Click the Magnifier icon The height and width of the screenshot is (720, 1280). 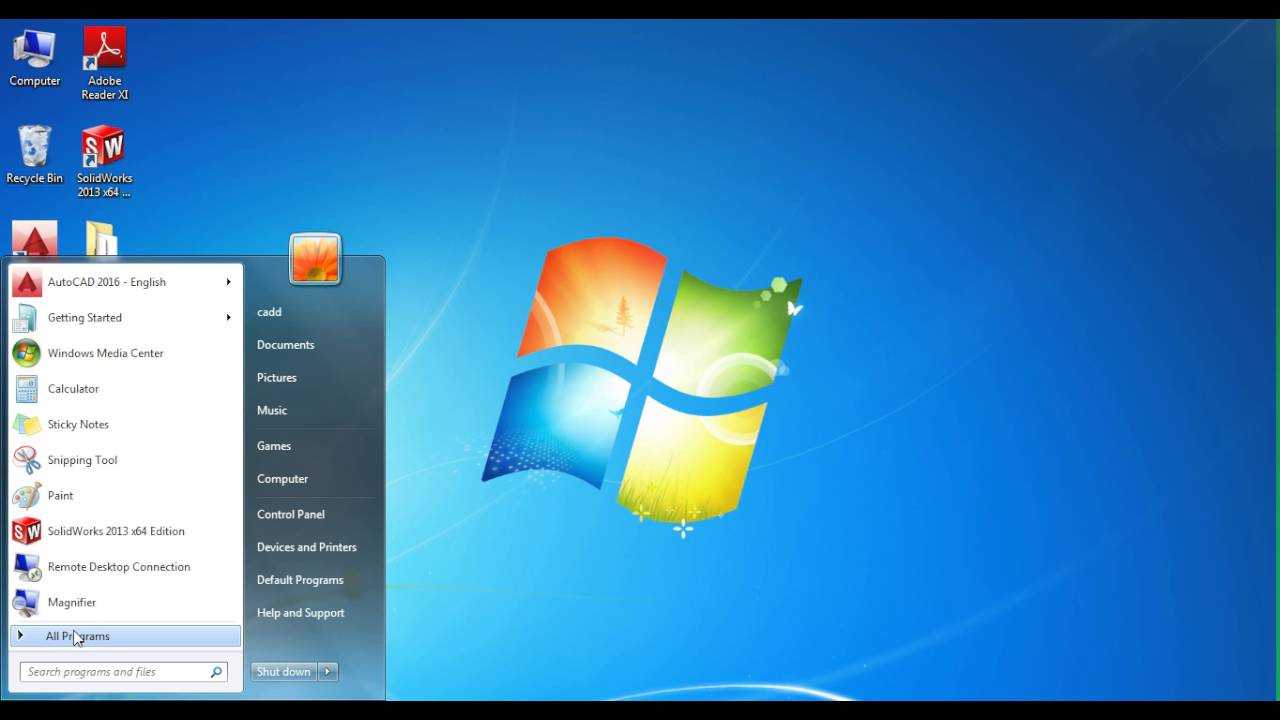[27, 602]
